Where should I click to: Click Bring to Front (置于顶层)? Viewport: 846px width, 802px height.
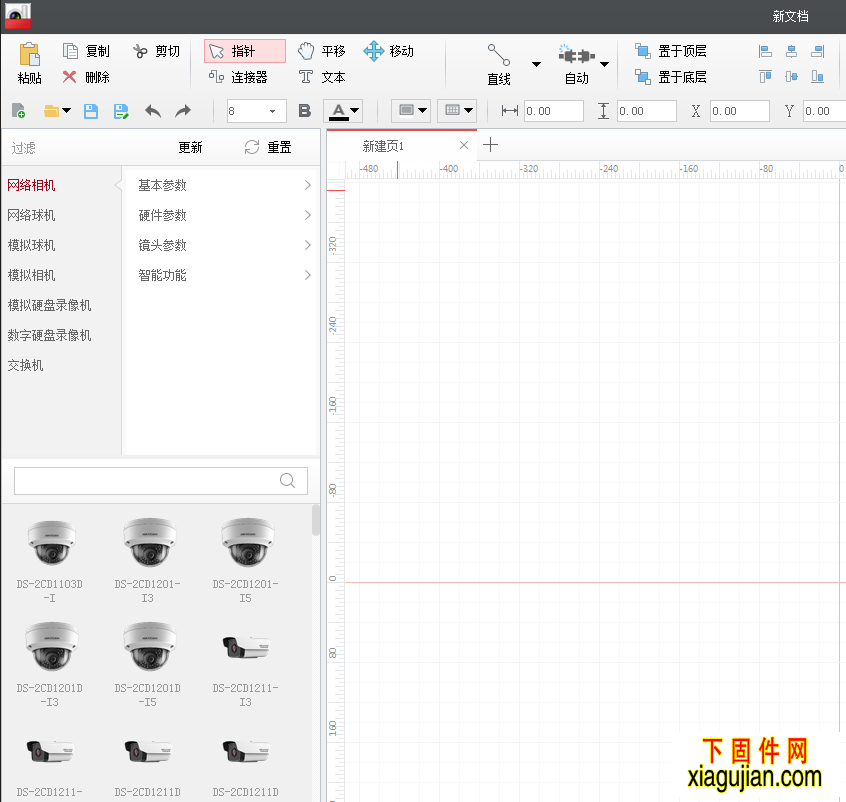(x=671, y=51)
